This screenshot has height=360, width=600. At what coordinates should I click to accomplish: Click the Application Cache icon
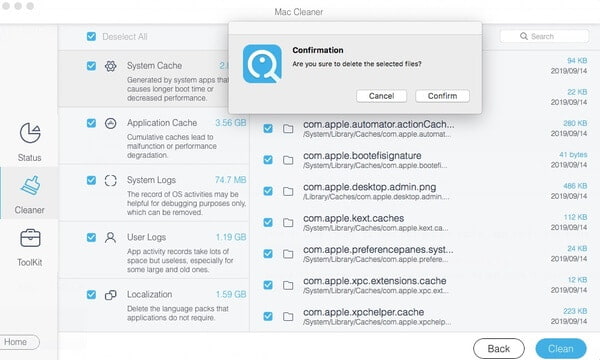pyautogui.click(x=111, y=123)
